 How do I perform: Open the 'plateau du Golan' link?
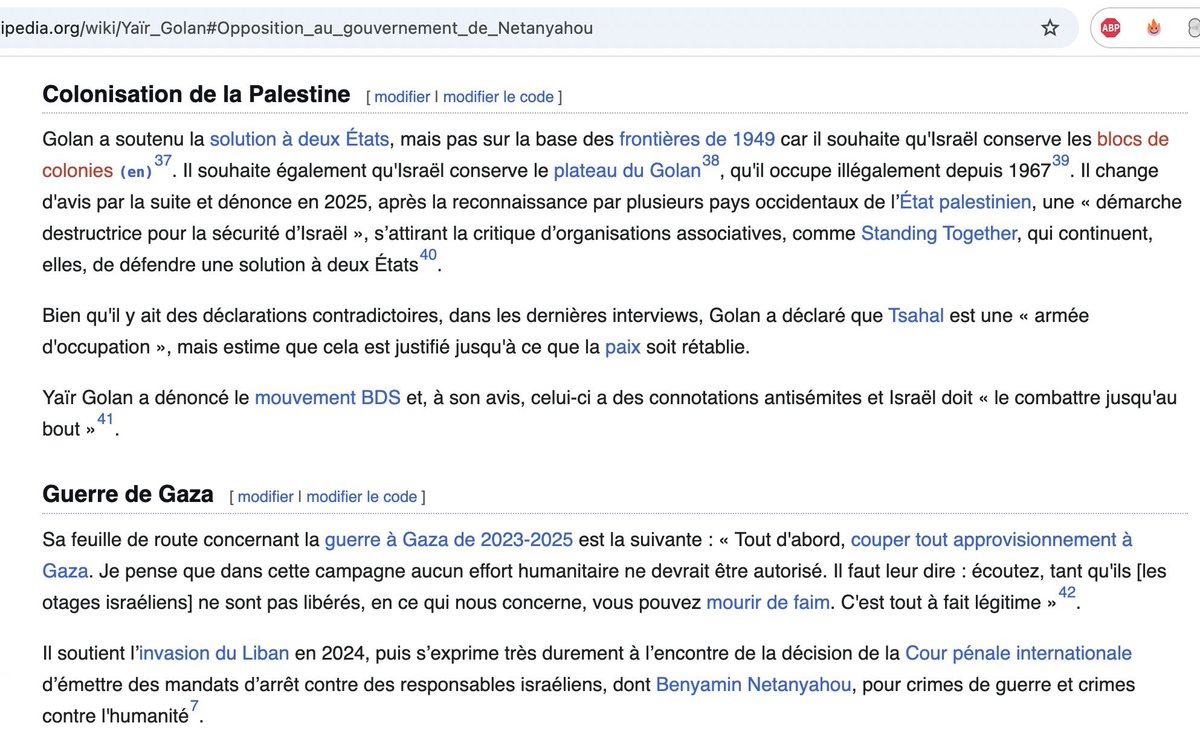627,171
